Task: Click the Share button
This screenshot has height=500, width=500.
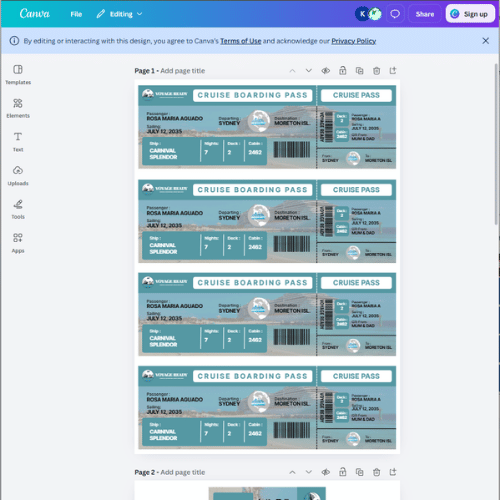Action: pos(425,14)
